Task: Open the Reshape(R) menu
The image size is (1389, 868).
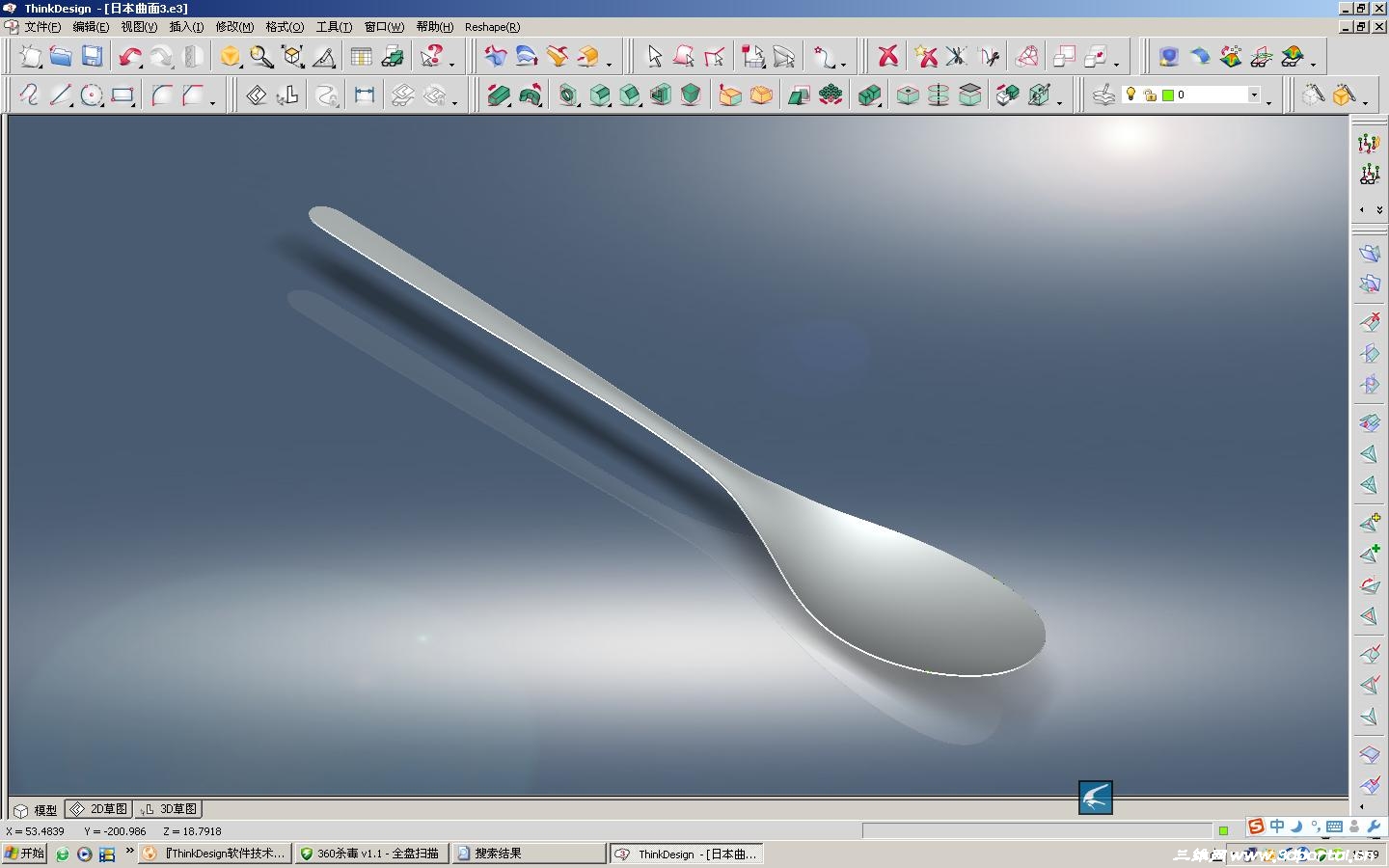Action: pos(492,27)
